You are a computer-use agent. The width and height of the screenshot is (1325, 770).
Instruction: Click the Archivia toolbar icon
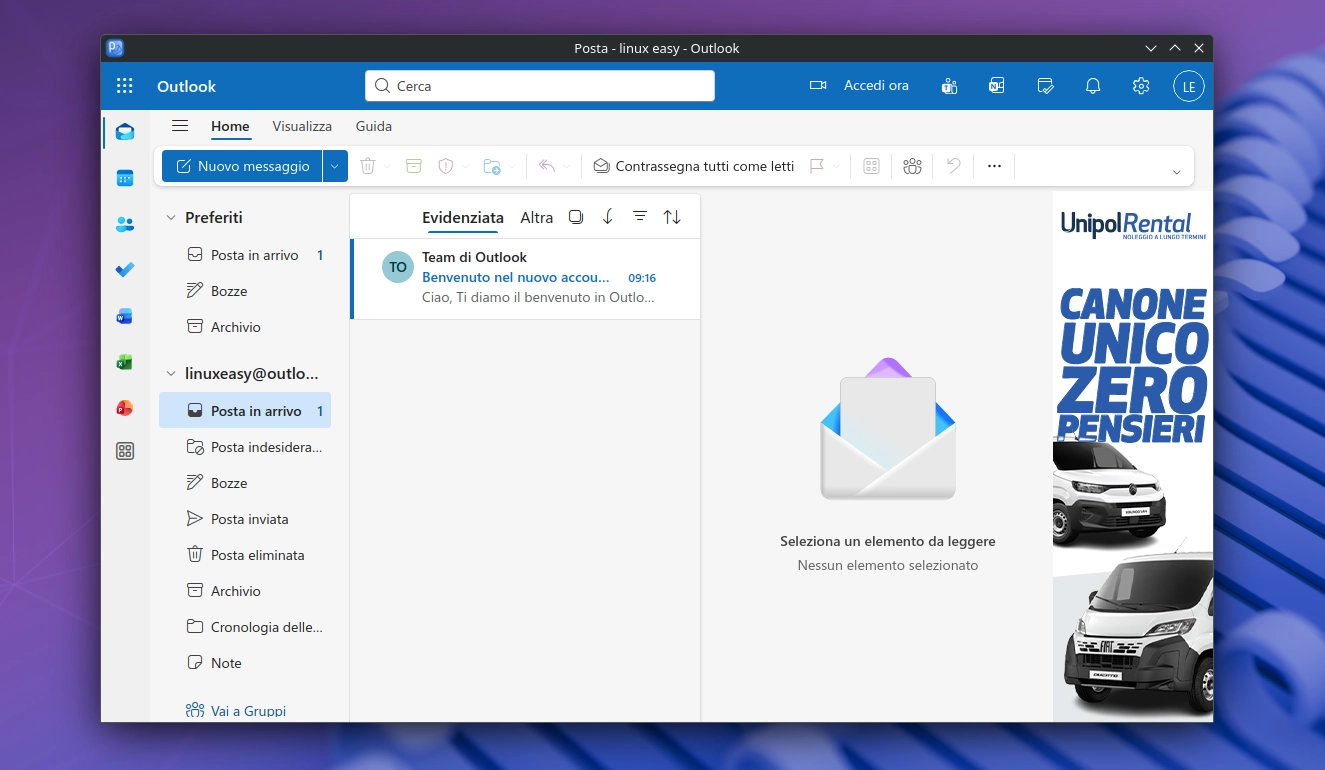(413, 165)
